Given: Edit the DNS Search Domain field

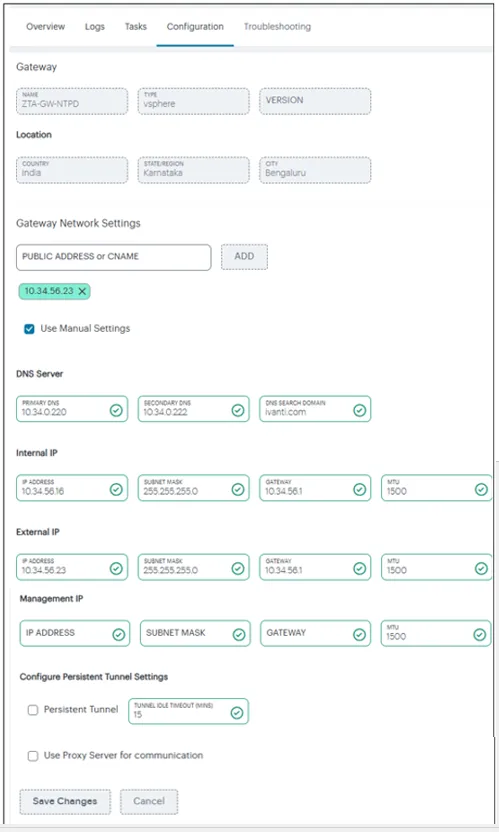Looking at the screenshot, I should click(x=315, y=409).
